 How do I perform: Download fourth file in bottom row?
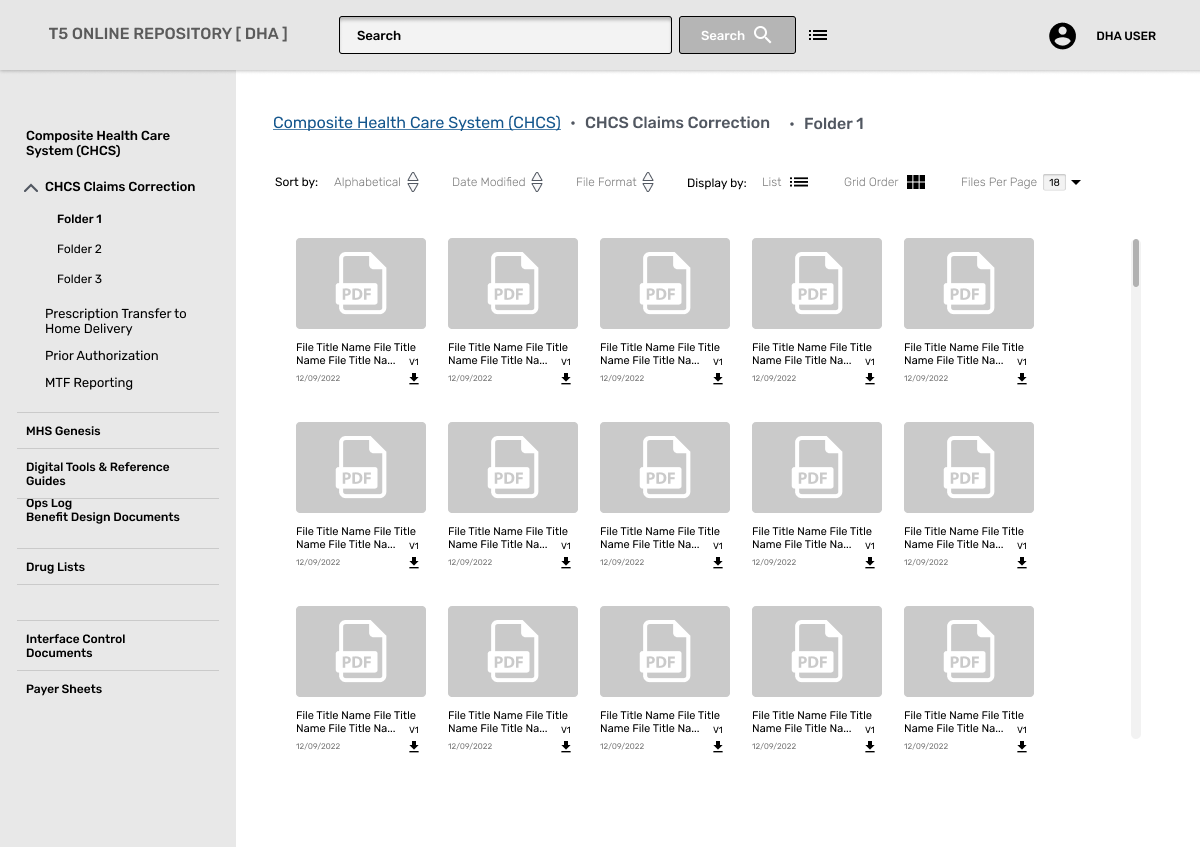point(870,747)
